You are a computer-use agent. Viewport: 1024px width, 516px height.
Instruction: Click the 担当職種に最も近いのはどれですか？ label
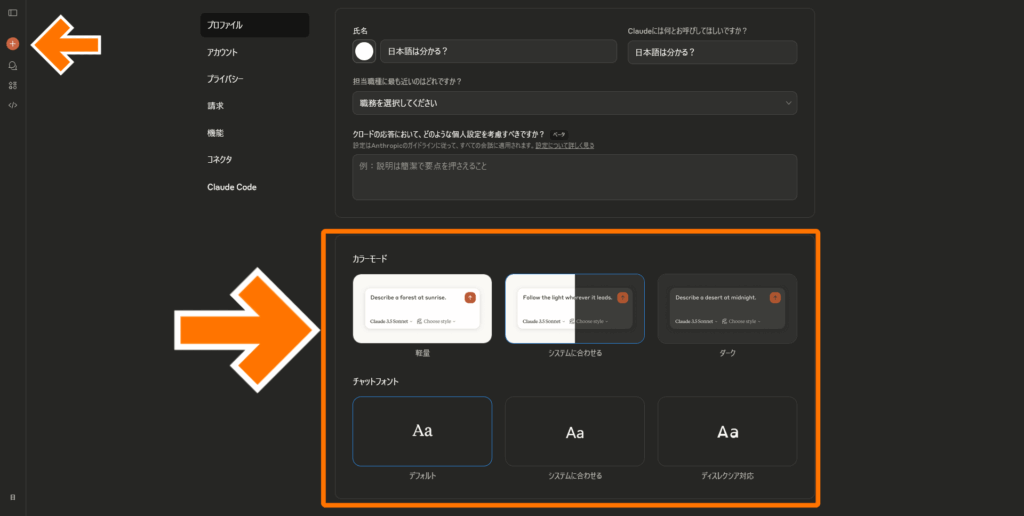pyautogui.click(x=407, y=82)
